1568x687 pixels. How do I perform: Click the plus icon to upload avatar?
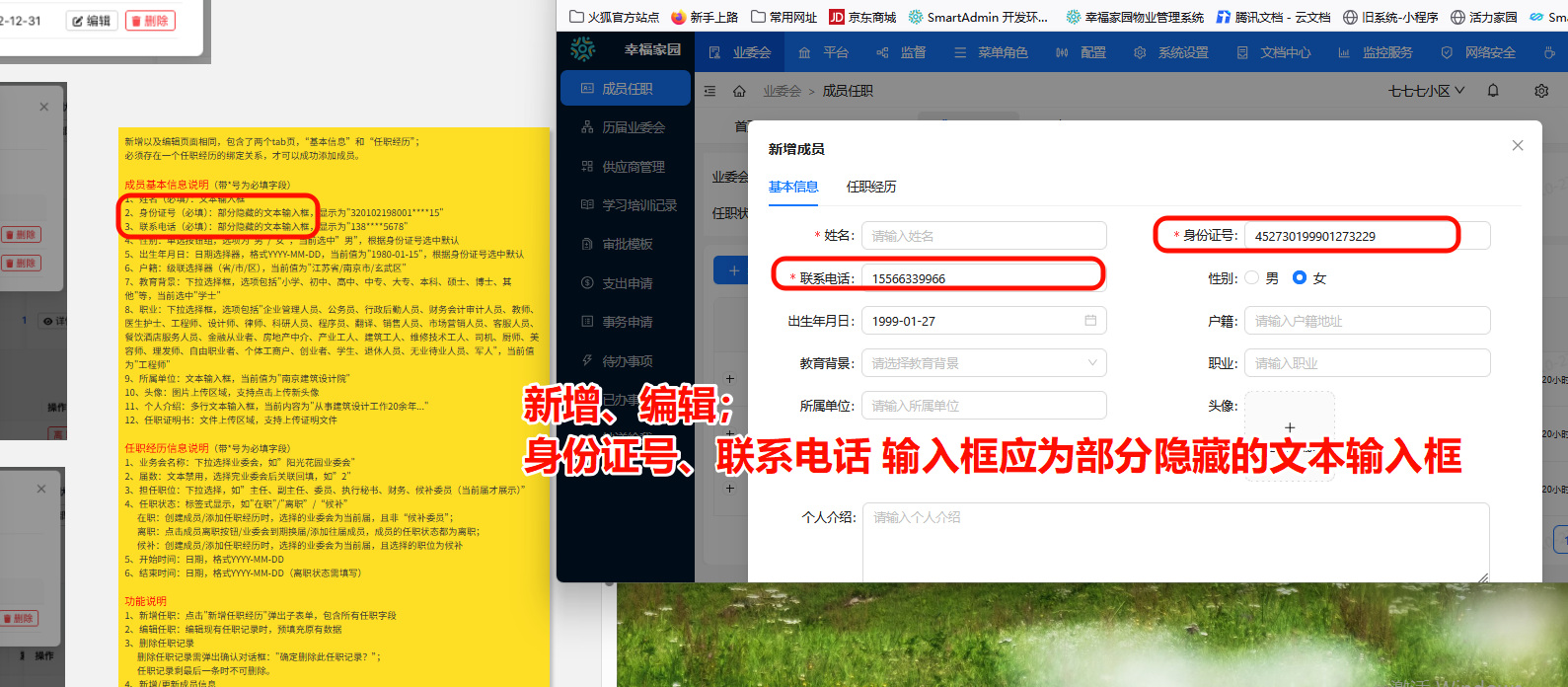pyautogui.click(x=1289, y=427)
